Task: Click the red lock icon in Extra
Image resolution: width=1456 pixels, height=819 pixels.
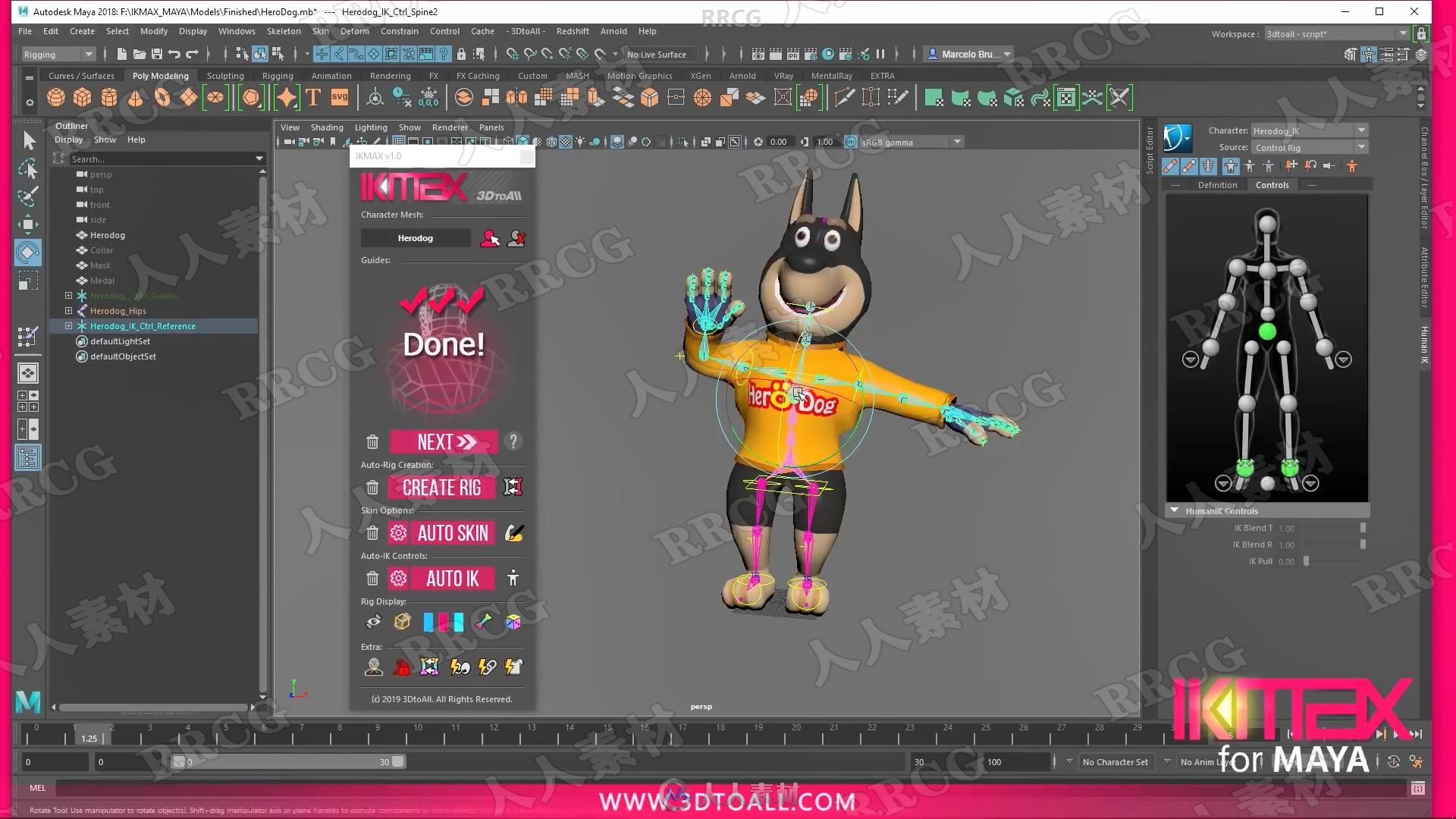Action: (x=402, y=667)
